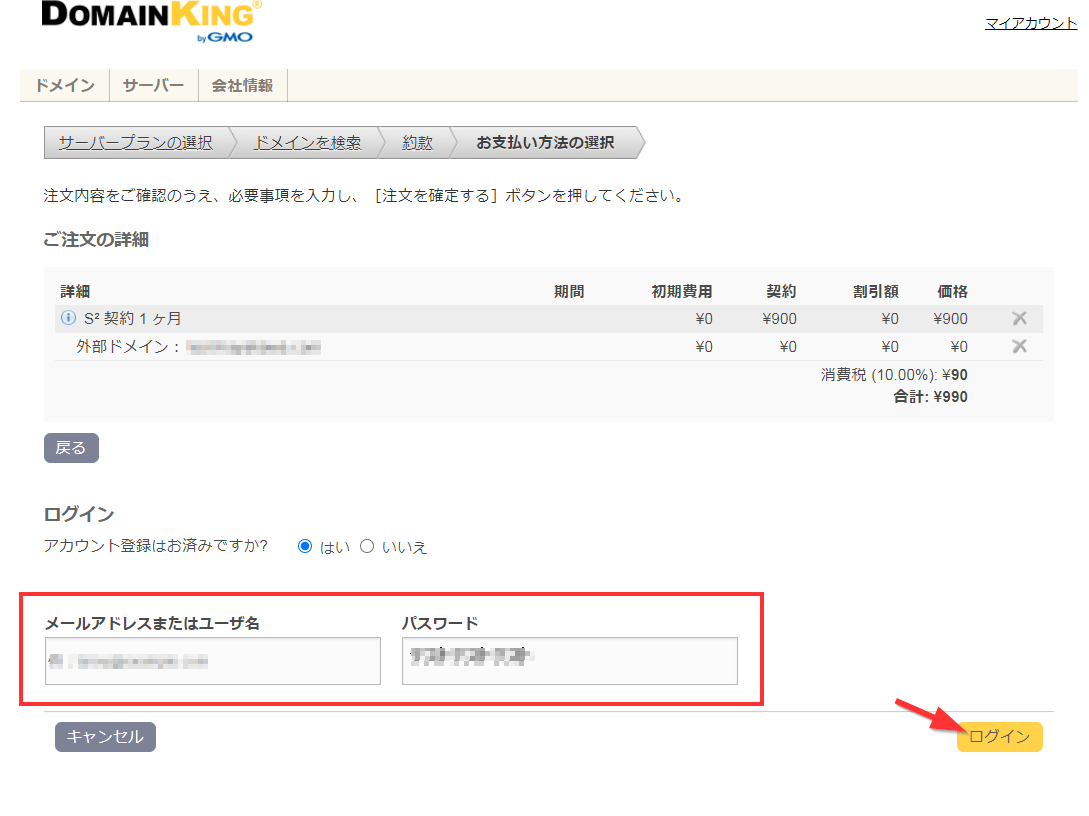Return to サーバープランの選択 step
Screen dimensions: 1089x816
pyautogui.click(x=135, y=143)
